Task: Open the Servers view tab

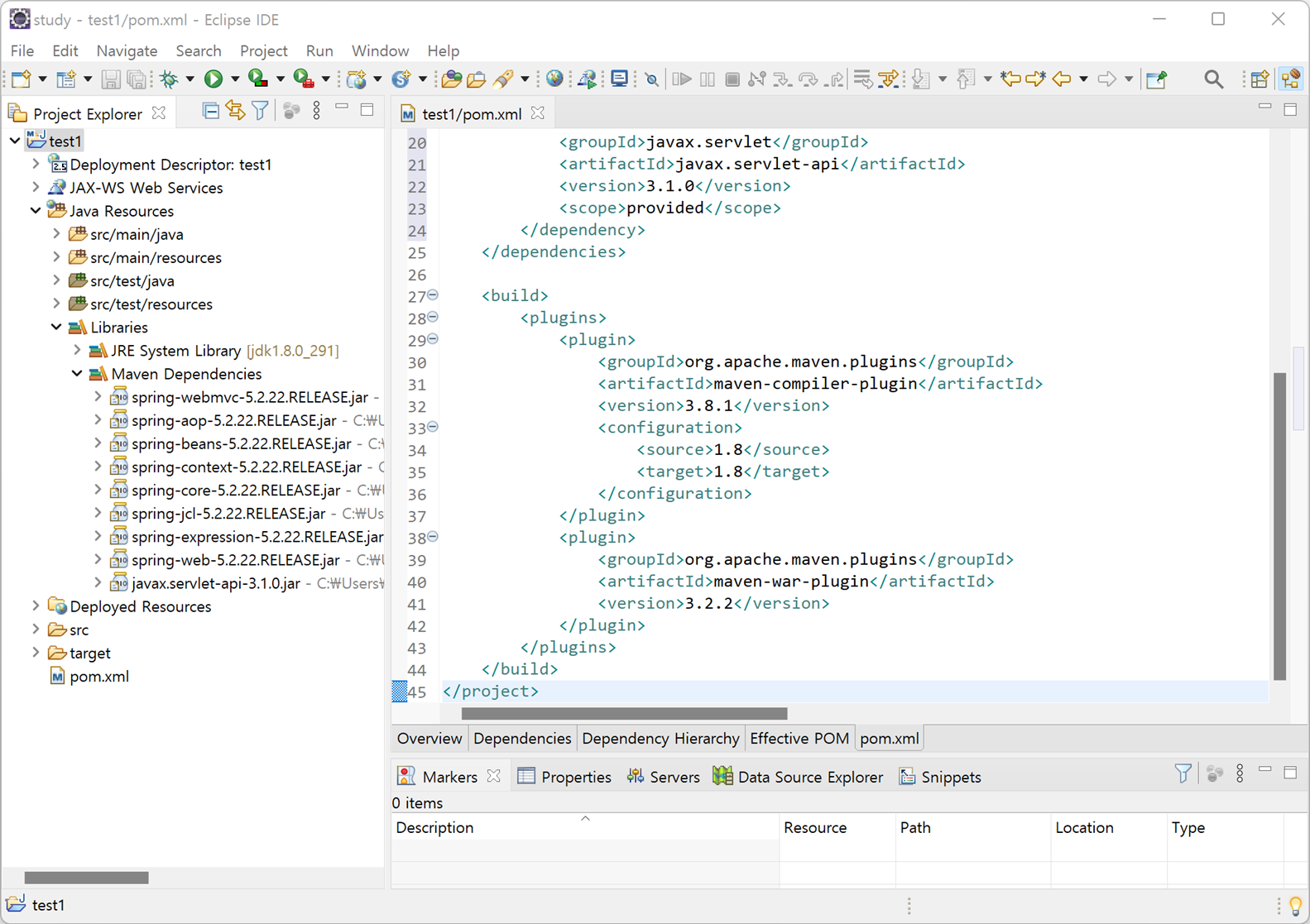Action: tap(664, 777)
